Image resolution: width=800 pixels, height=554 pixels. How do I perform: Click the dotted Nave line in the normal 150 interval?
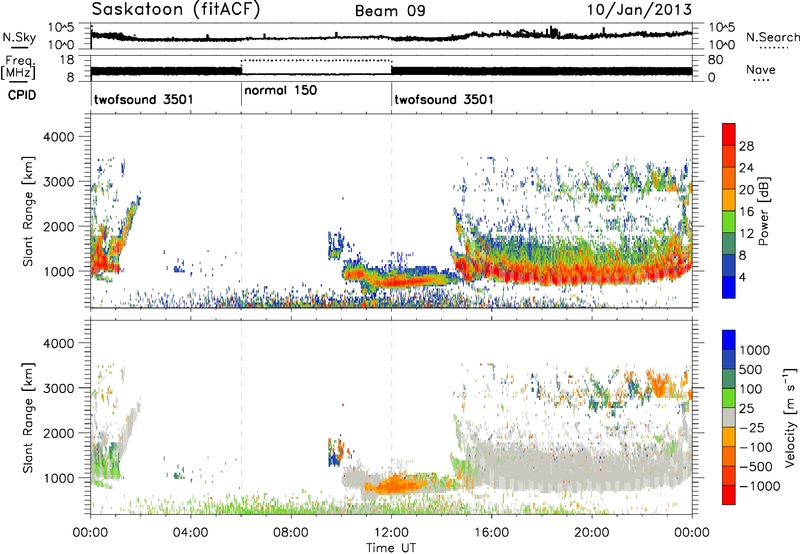pos(316,60)
